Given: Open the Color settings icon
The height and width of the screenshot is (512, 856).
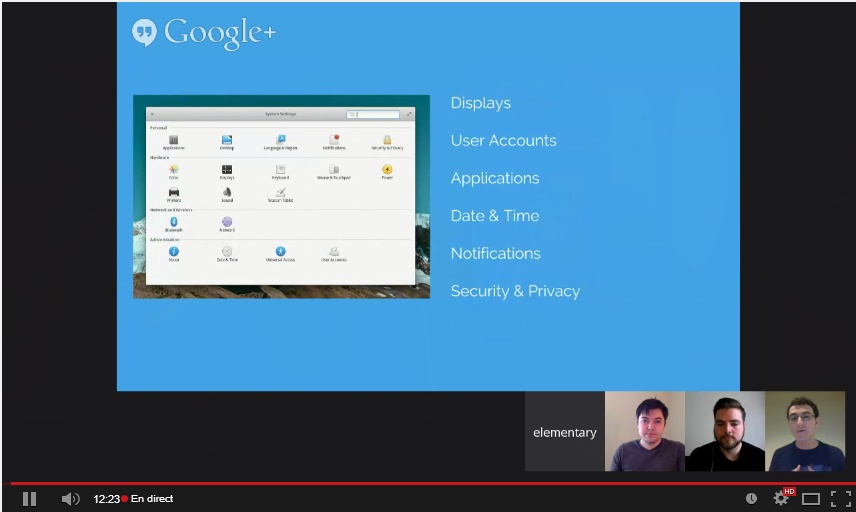Looking at the screenshot, I should click(x=174, y=172).
